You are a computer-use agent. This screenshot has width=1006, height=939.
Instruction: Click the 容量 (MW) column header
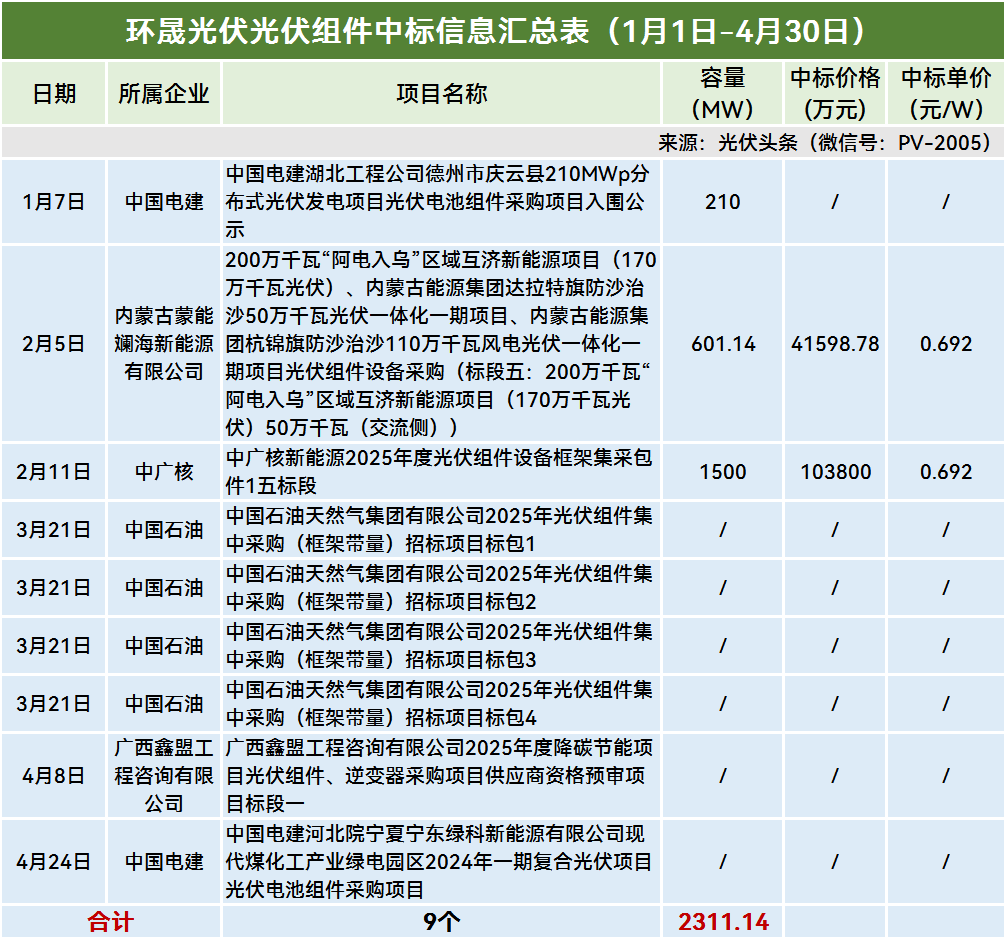pos(722,94)
